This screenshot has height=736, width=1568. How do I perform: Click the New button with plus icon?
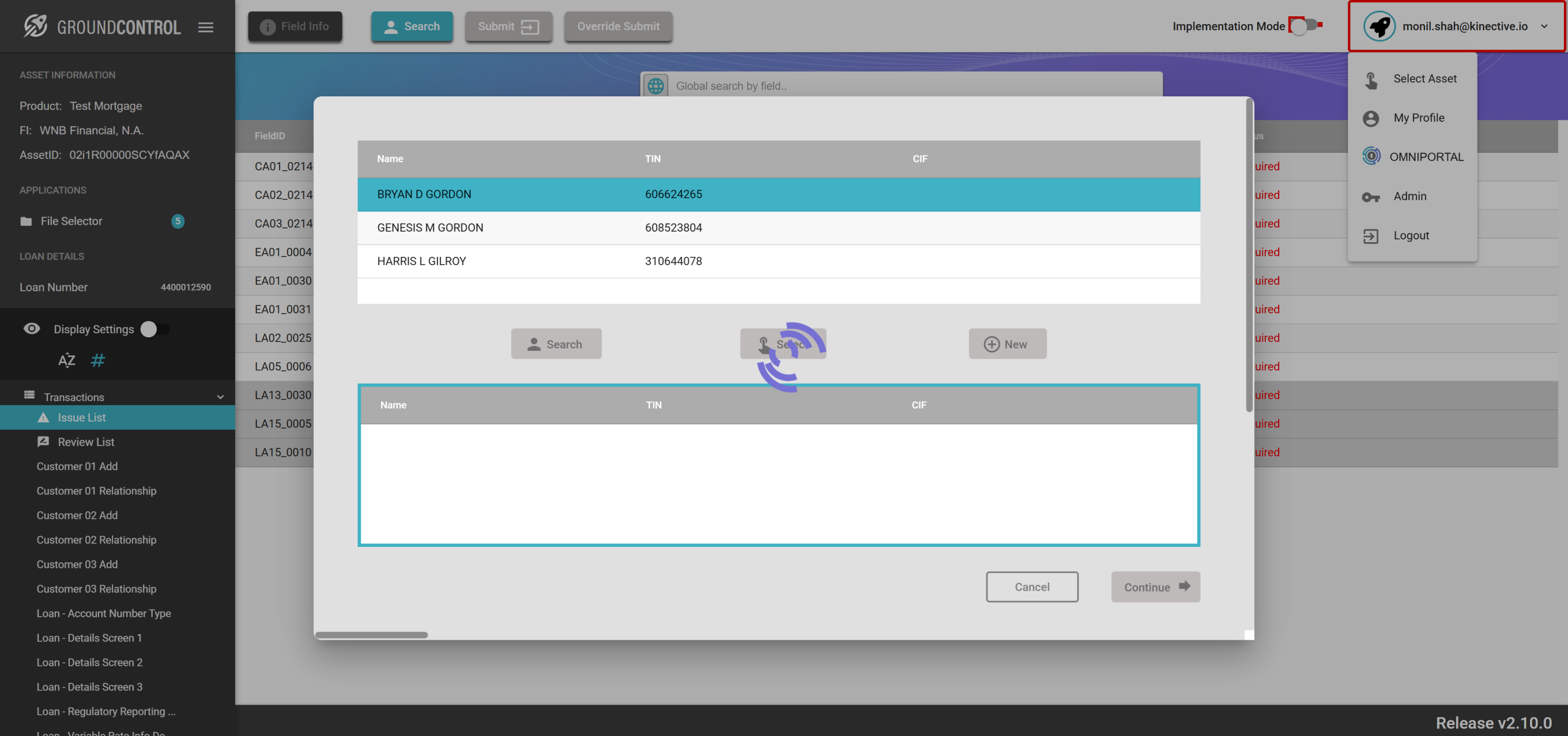(x=1007, y=344)
